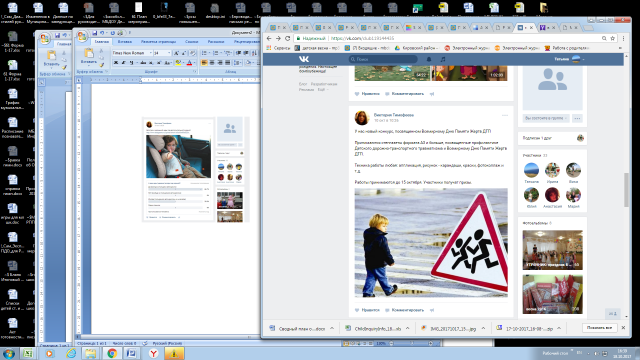Click the VK music note icon

[443, 59]
